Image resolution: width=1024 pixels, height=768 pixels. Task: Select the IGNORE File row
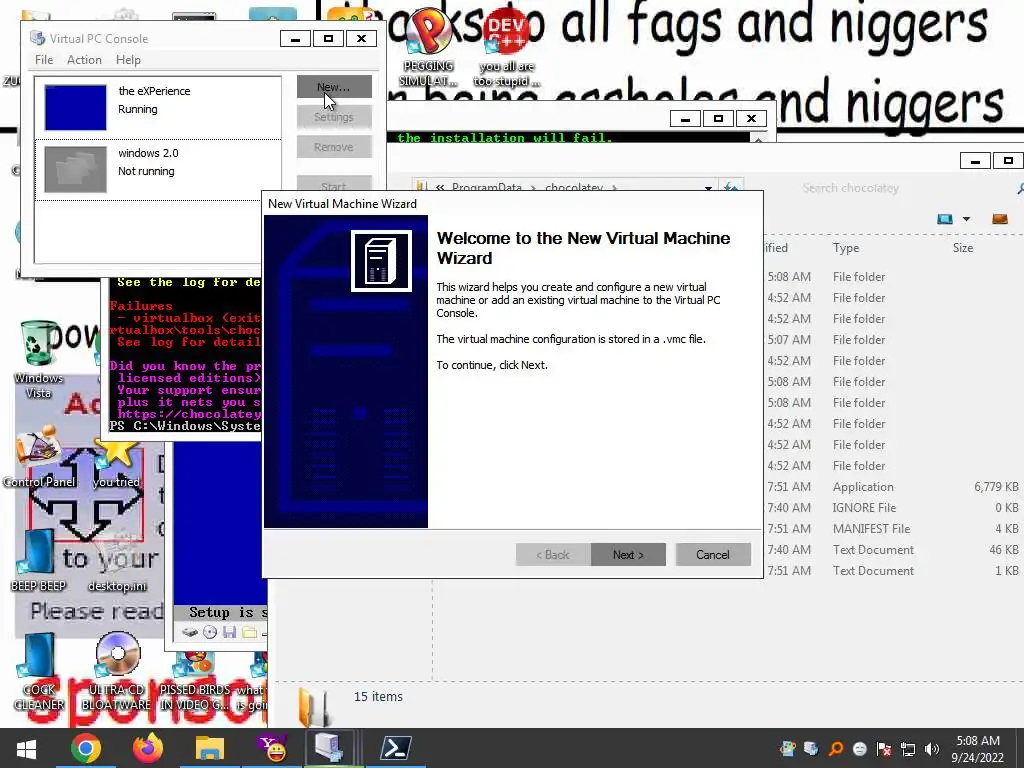click(x=895, y=507)
